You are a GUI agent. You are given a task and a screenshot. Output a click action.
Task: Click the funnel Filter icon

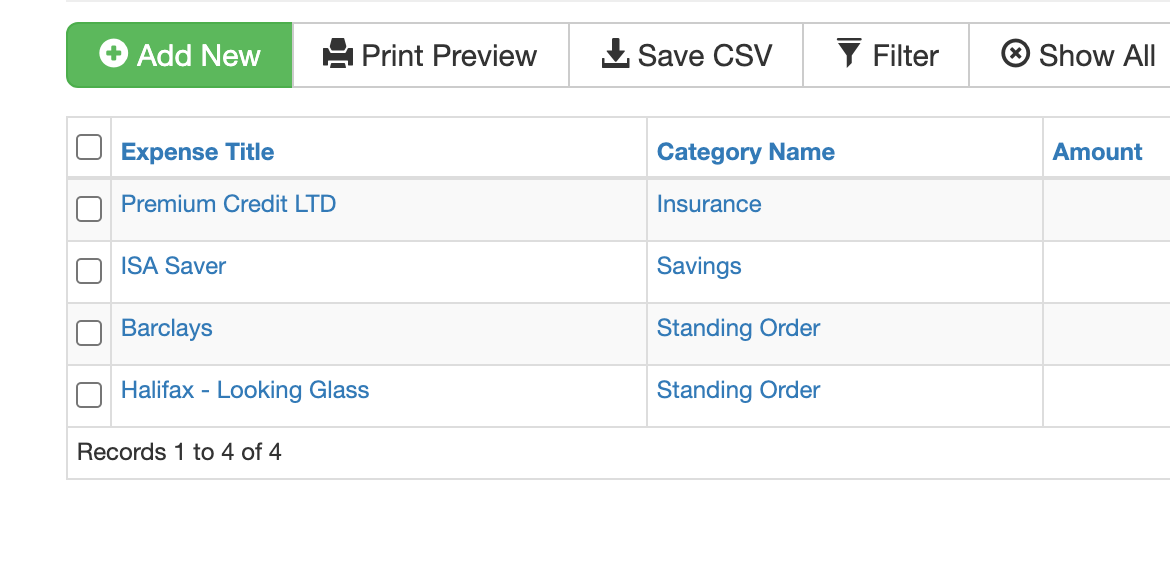(x=849, y=54)
